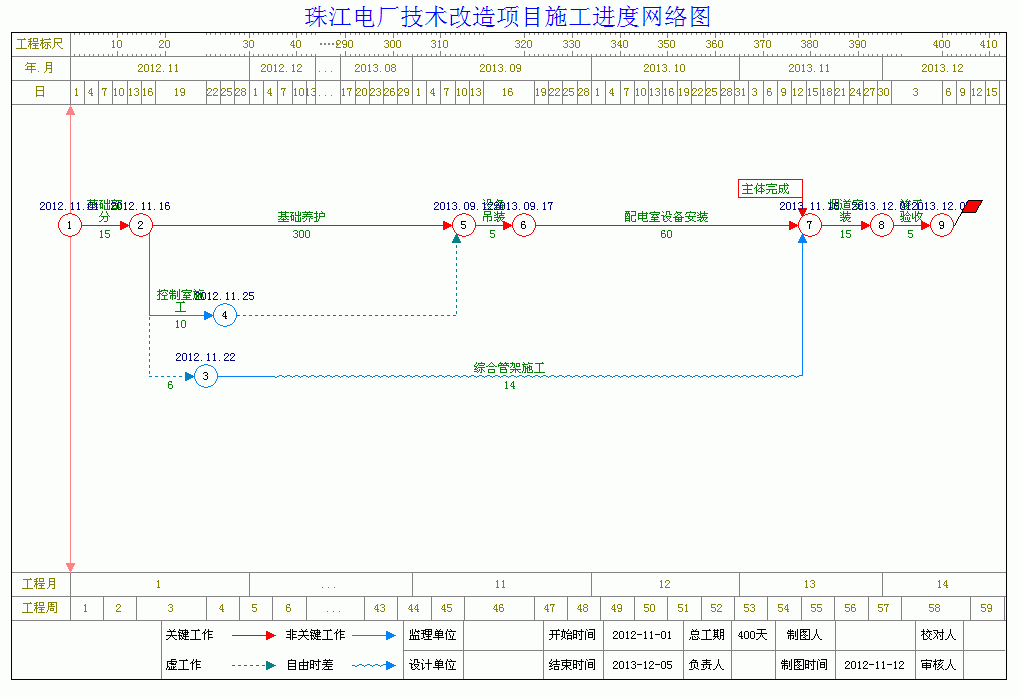The image size is (1020, 697).
Task: Click the wavy 自由时差 legend line
Action: pos(376,665)
